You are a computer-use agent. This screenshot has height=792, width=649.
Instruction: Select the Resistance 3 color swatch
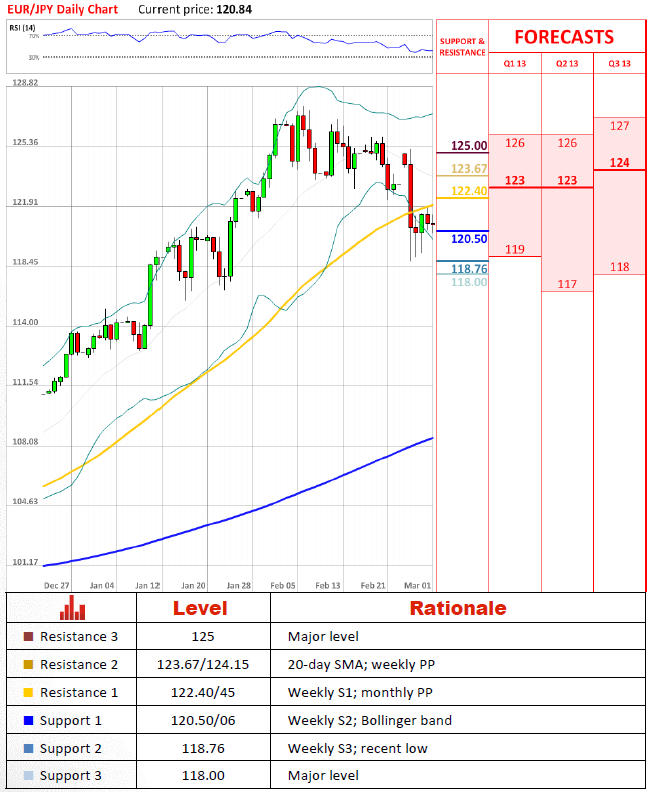coord(28,636)
